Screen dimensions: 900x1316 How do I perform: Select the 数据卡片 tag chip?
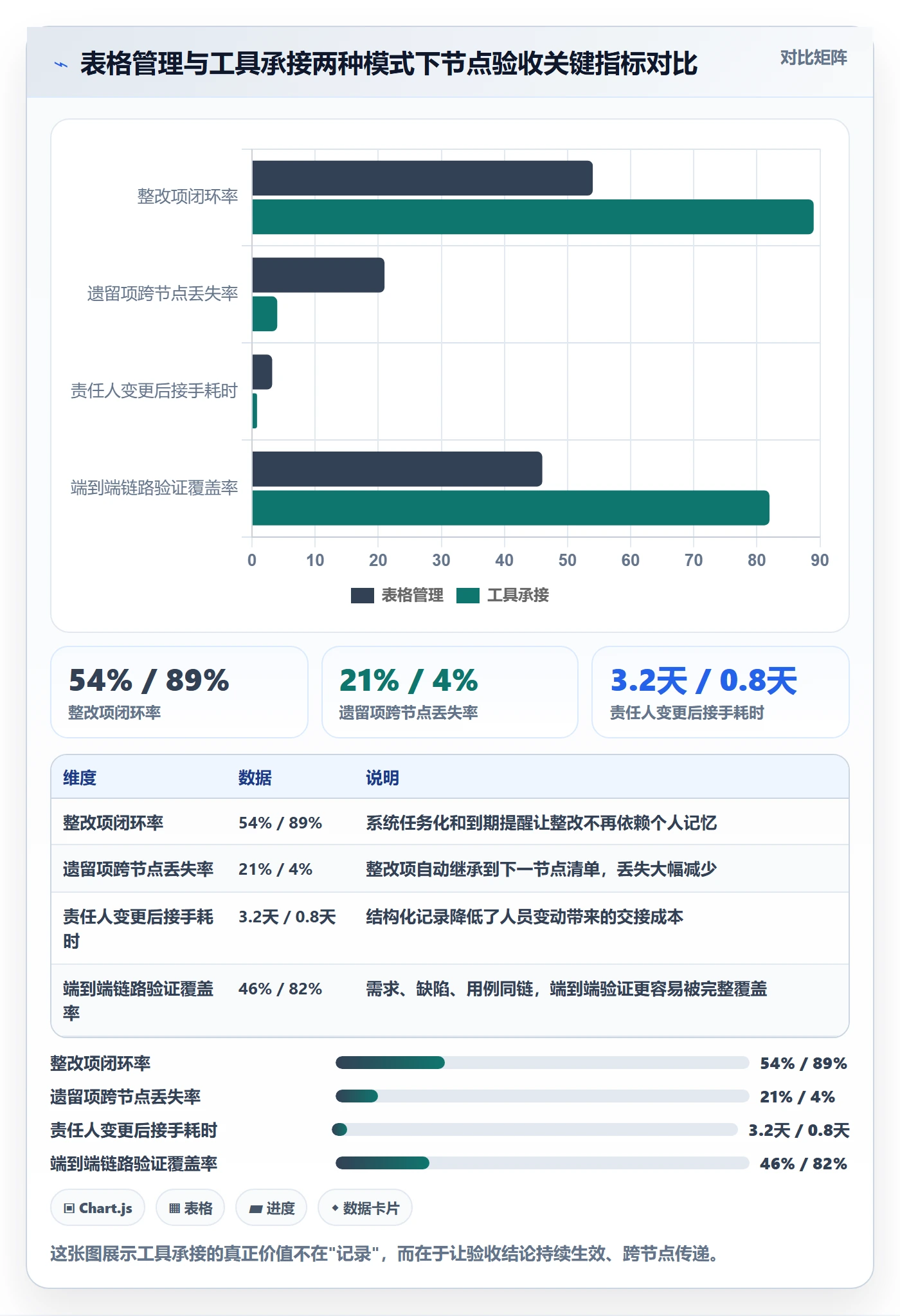(x=365, y=1208)
